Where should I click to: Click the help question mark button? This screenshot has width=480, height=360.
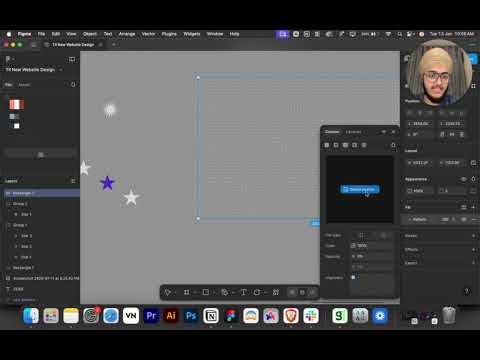(467, 291)
